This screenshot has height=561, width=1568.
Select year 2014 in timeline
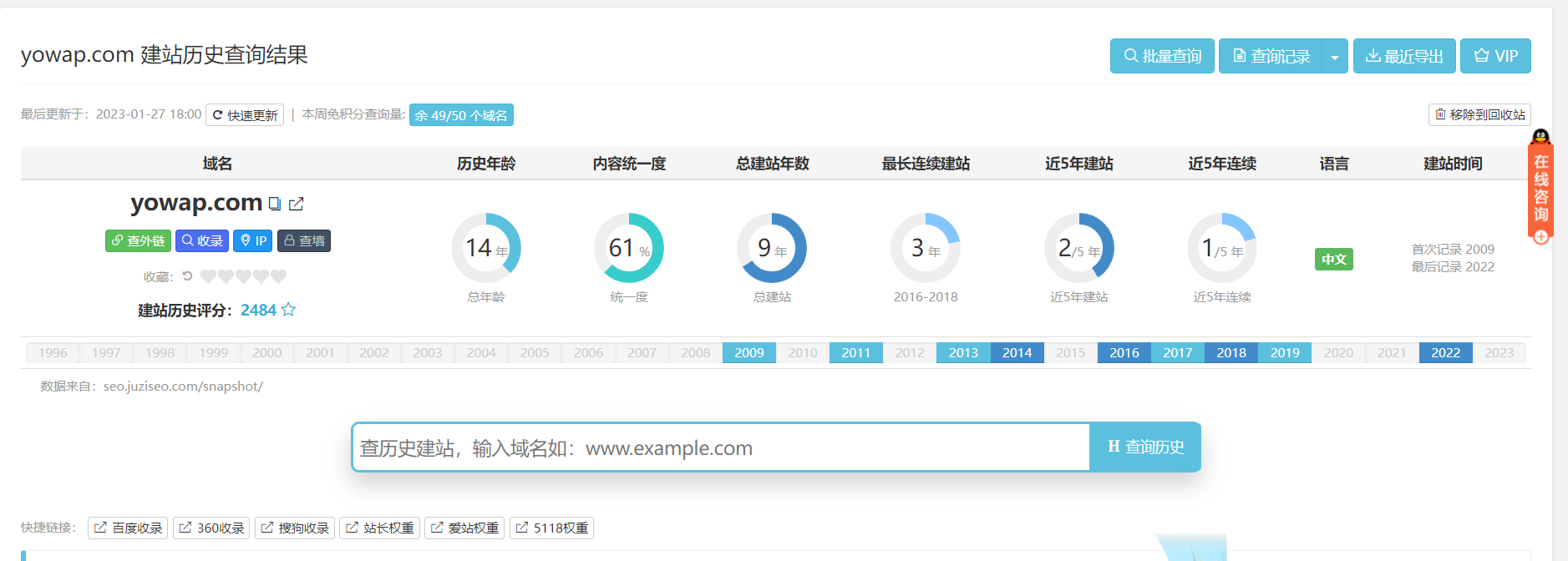pos(1017,352)
